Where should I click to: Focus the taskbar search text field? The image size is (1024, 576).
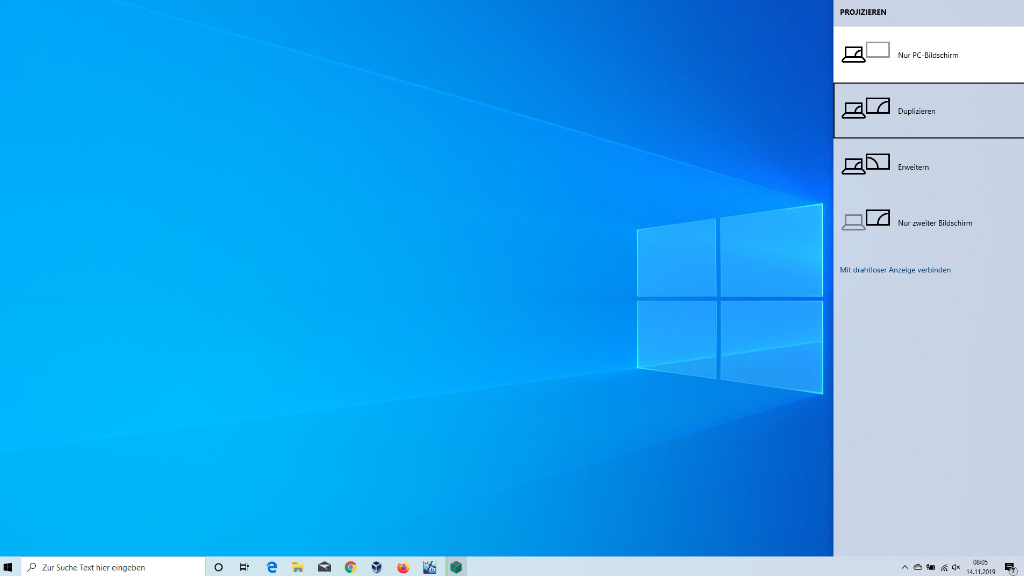tap(114, 567)
